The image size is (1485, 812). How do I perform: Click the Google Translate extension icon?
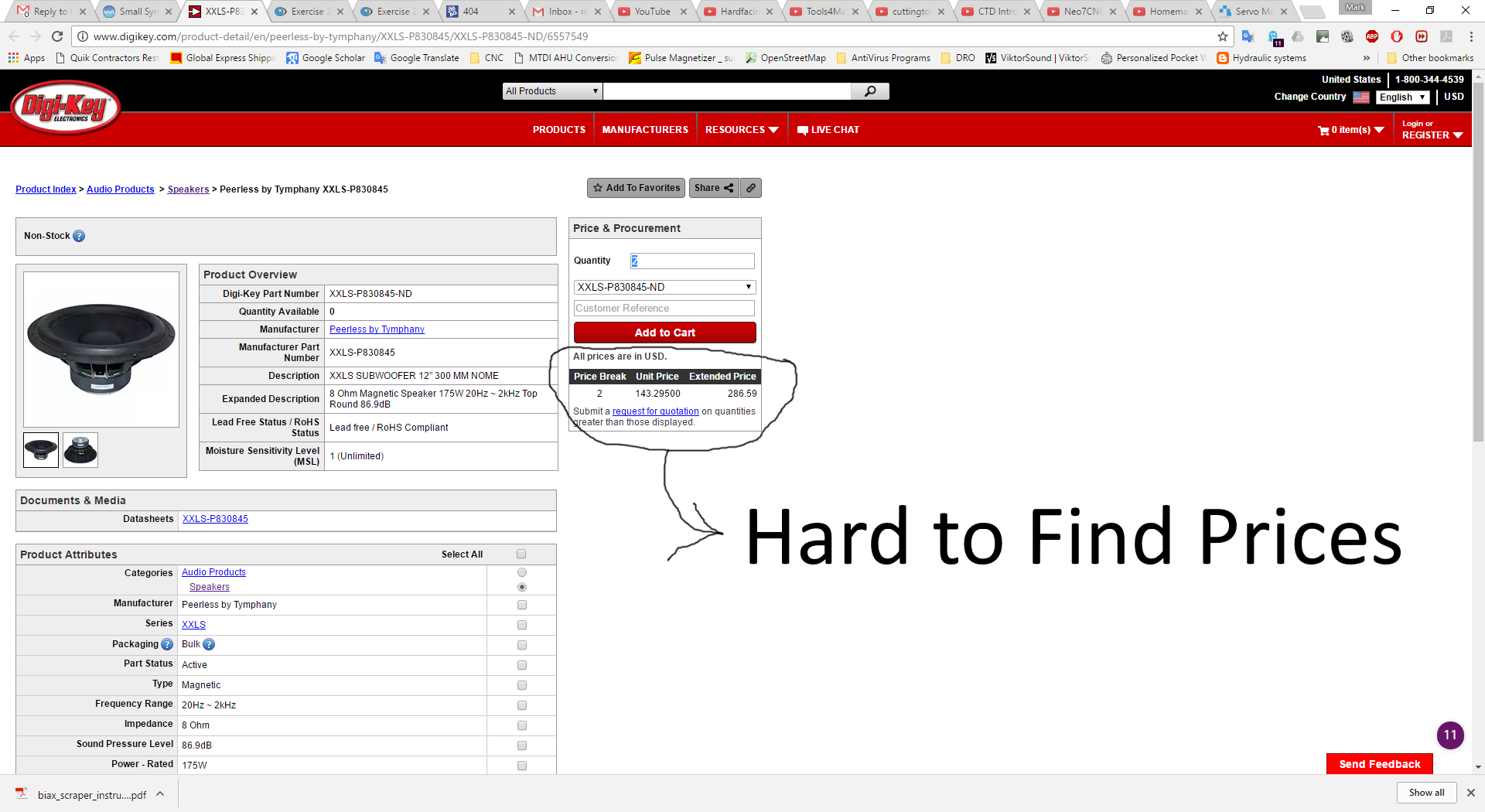[x=1248, y=36]
